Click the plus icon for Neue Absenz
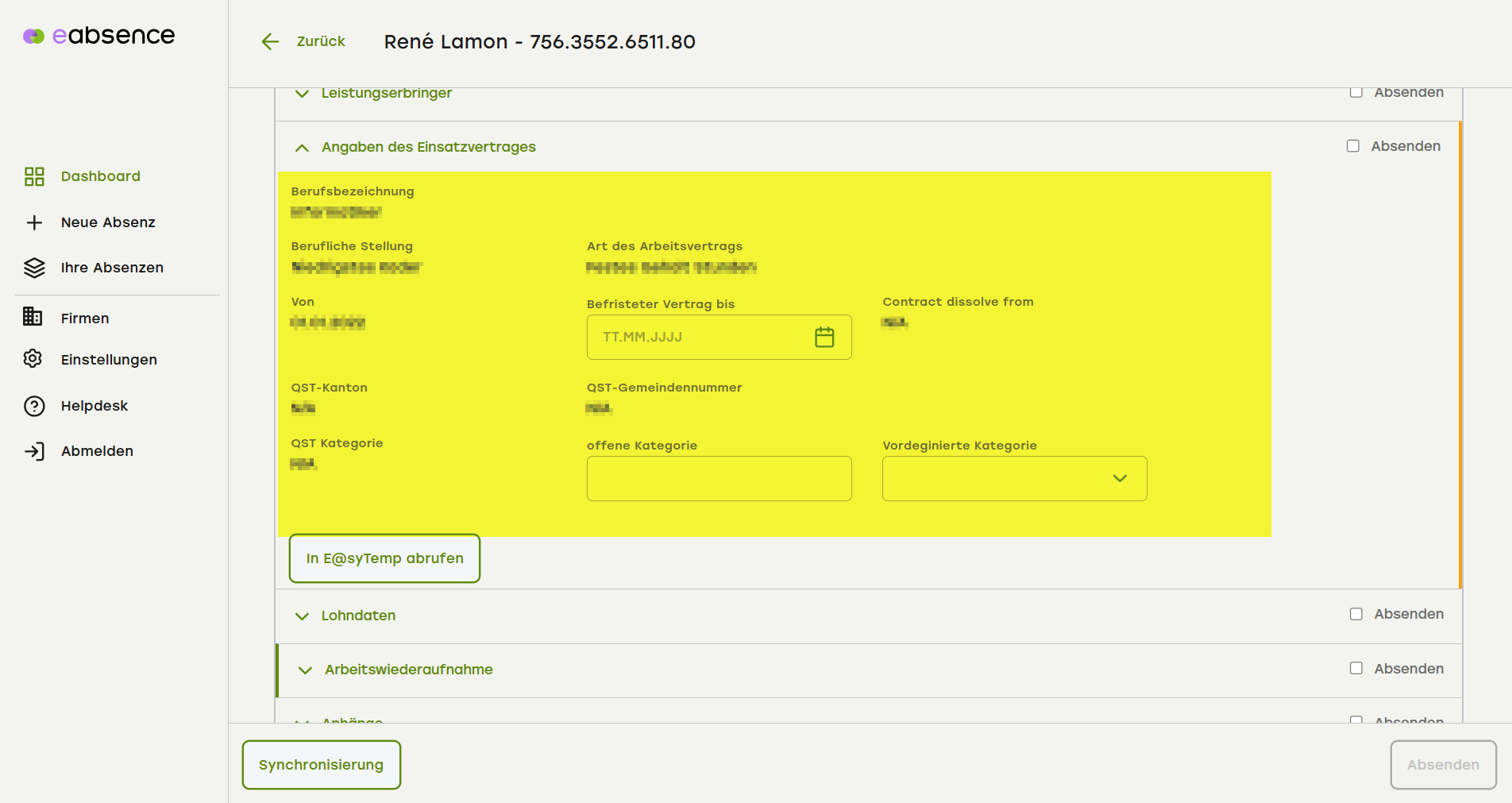The width and height of the screenshot is (1512, 803). tap(34, 222)
